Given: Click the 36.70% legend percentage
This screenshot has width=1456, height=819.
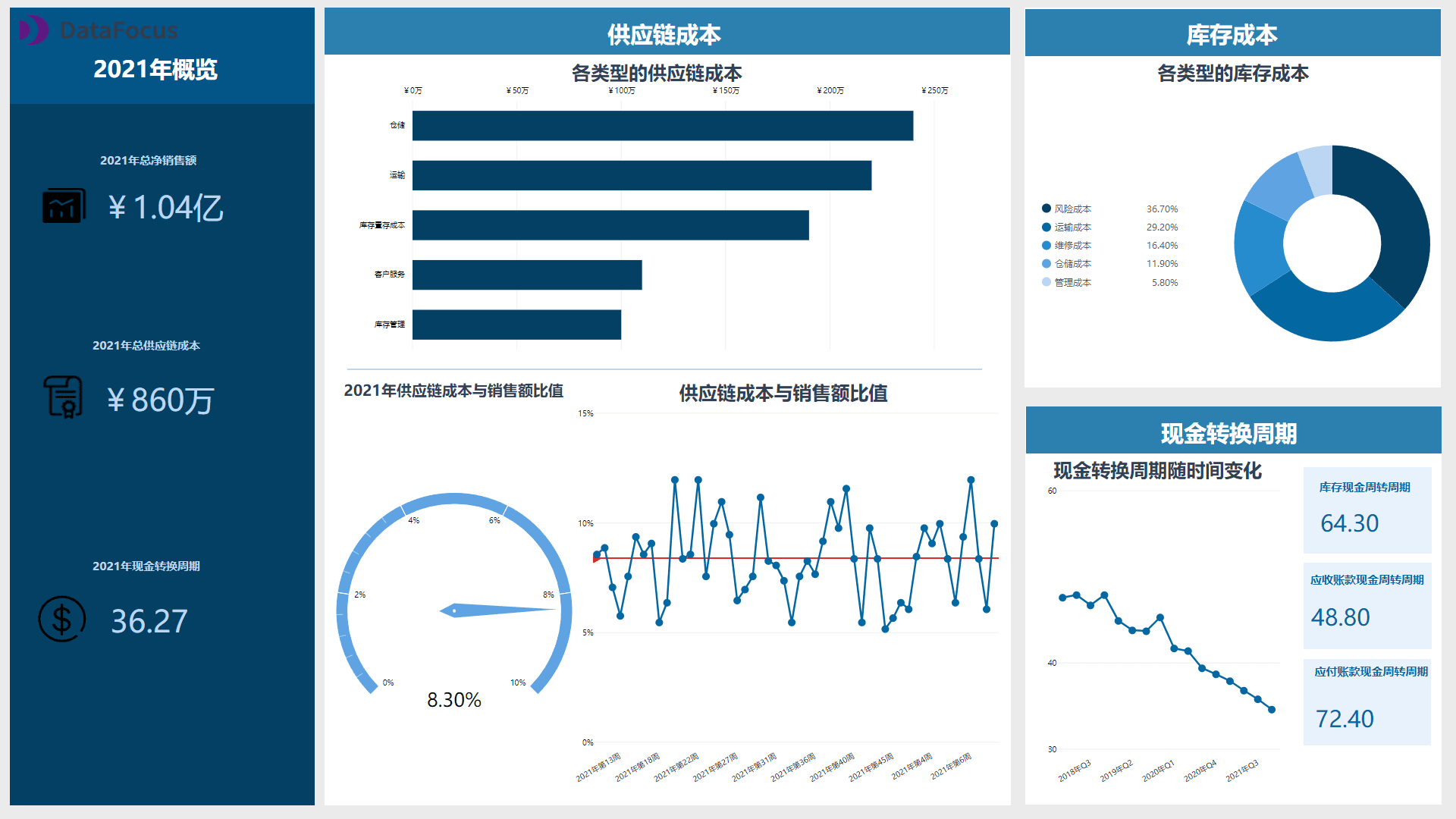Looking at the screenshot, I should pyautogui.click(x=1162, y=209).
